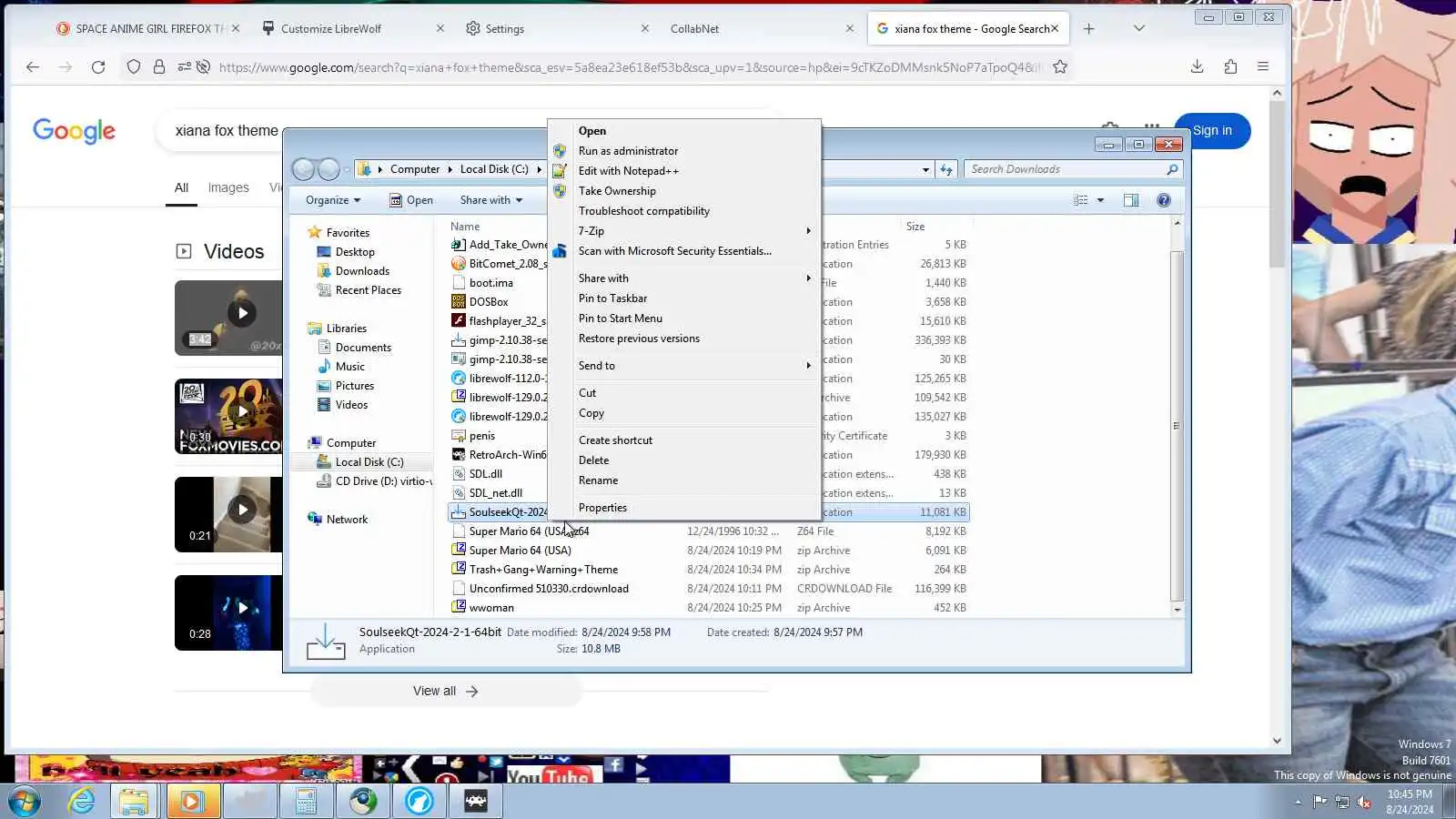This screenshot has width=1456, height=819.
Task: Go to the Google logo homepage
Action: 75,131
